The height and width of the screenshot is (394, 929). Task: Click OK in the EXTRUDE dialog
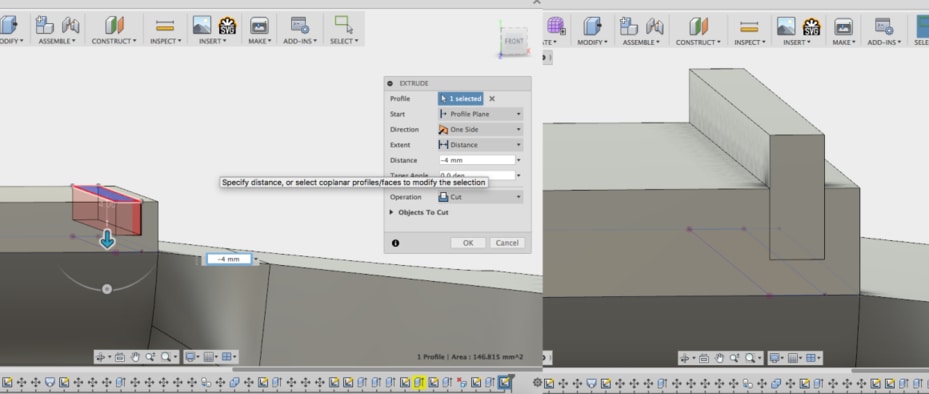468,243
